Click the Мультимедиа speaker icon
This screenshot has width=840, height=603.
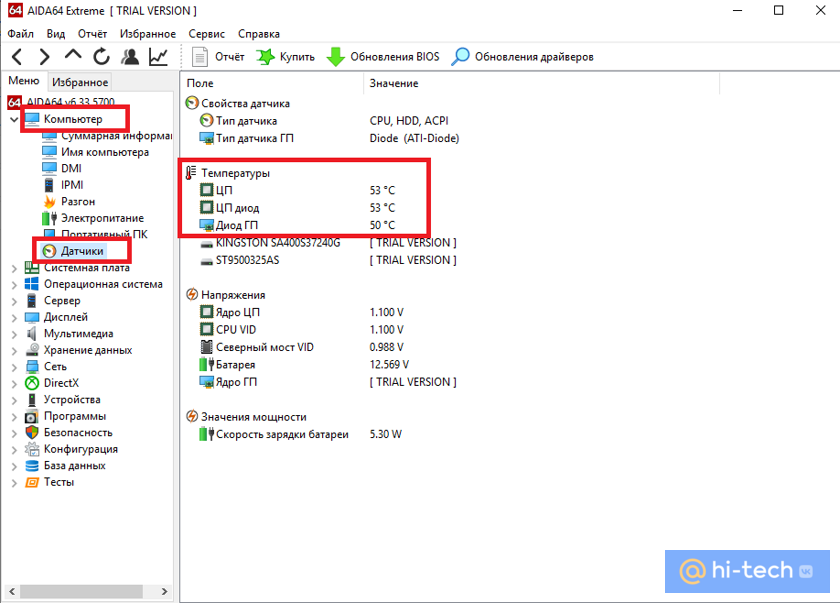pyautogui.click(x=32, y=334)
